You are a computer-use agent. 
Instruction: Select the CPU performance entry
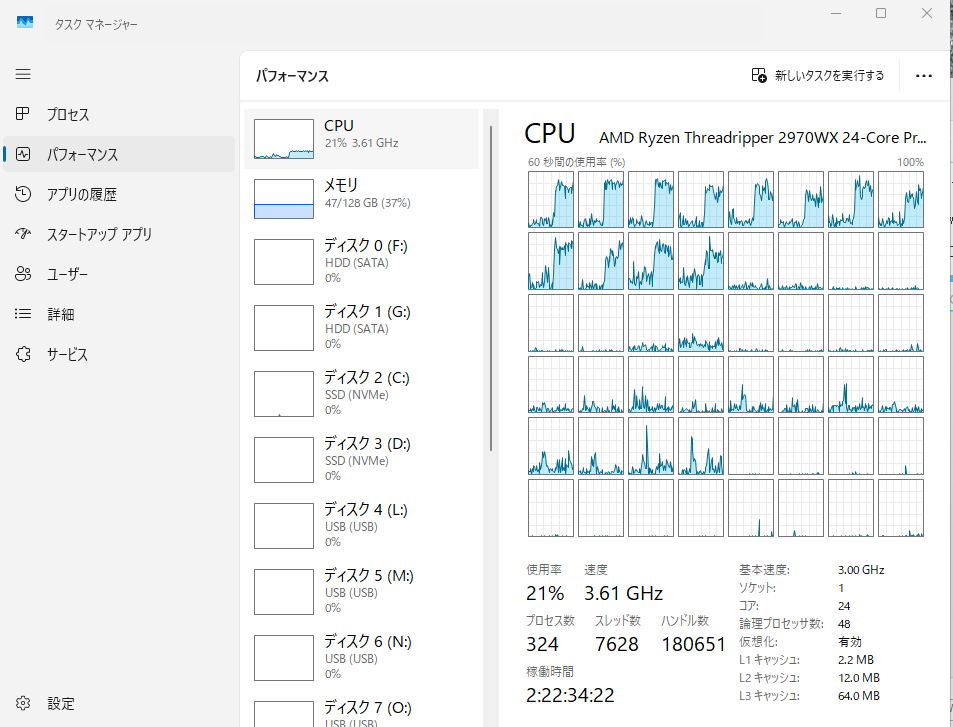coord(362,139)
